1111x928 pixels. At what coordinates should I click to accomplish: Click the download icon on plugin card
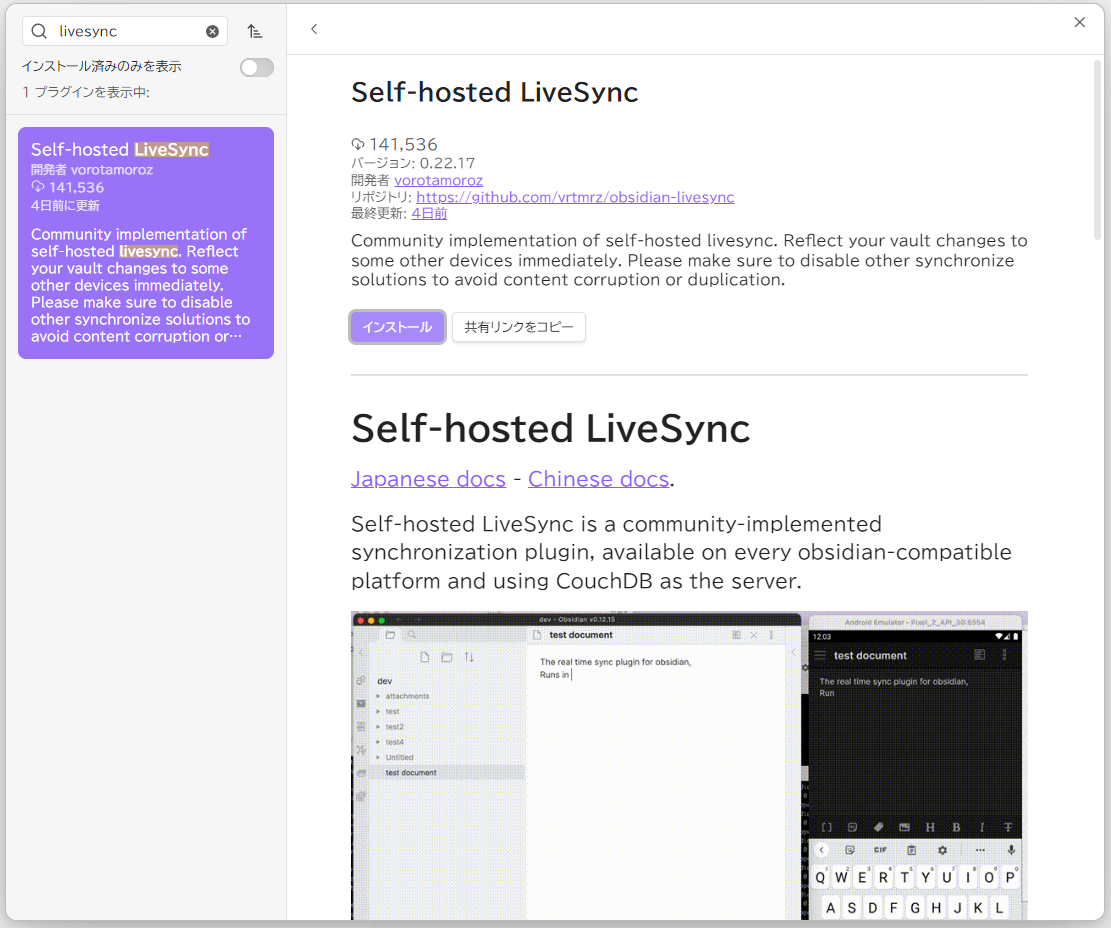[x=38, y=187]
